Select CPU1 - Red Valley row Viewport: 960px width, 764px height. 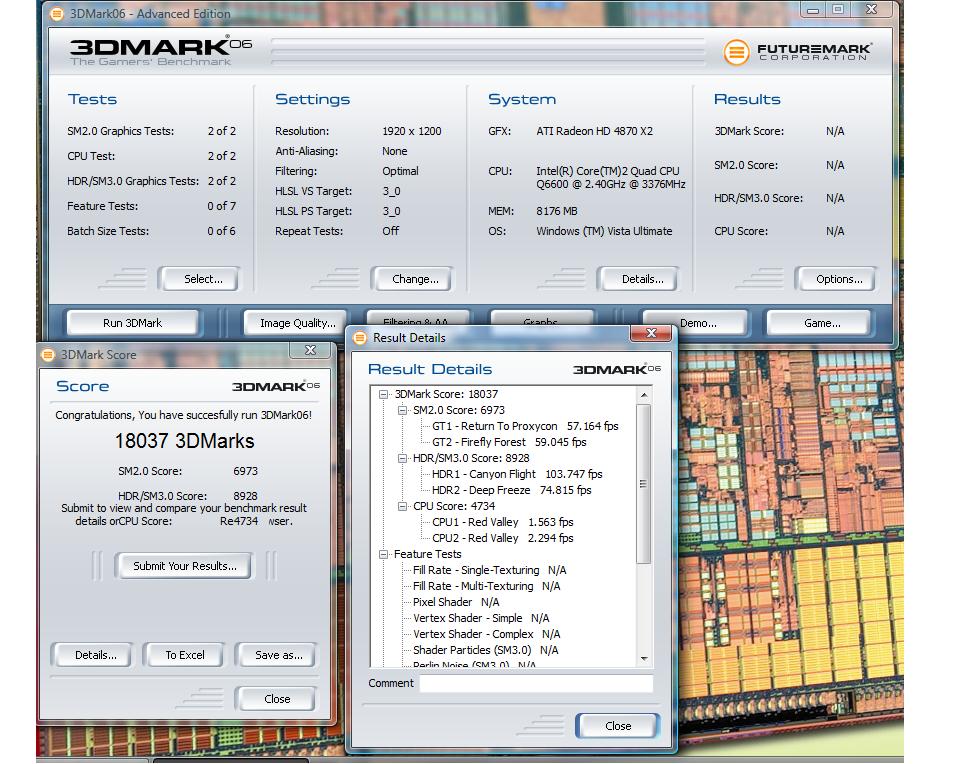click(x=502, y=522)
